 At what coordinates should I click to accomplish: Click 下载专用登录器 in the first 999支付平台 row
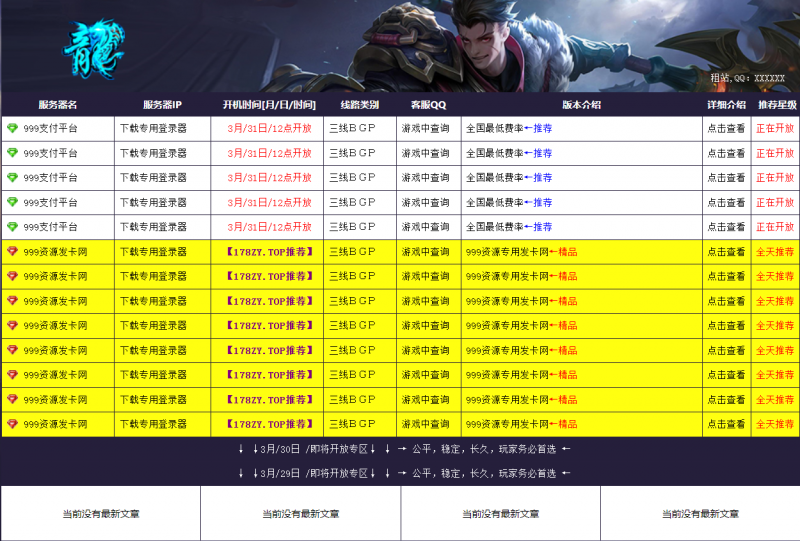154,128
